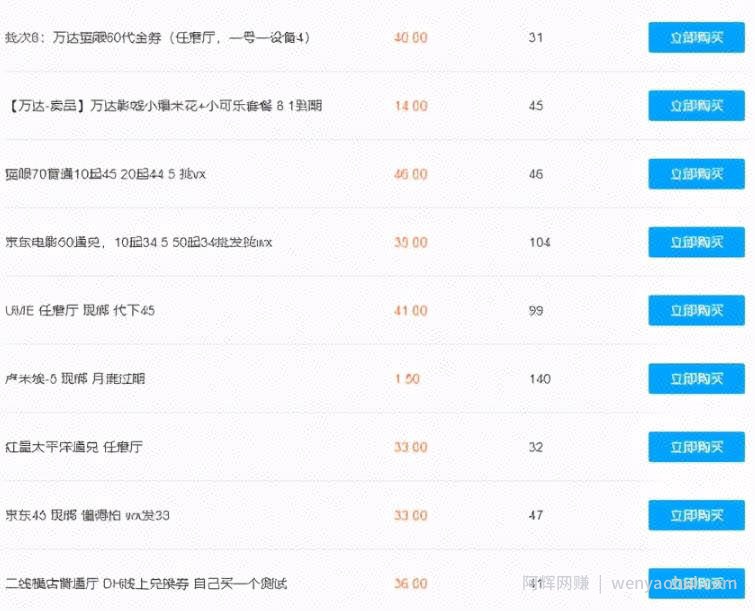Buy the 【万达-卖品】 popcorn and cola combo
755x611 pixels.
[696, 105]
